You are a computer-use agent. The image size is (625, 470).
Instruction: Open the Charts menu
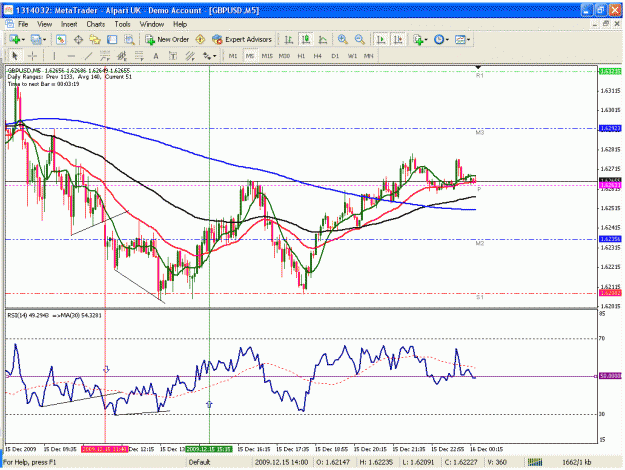coord(96,24)
